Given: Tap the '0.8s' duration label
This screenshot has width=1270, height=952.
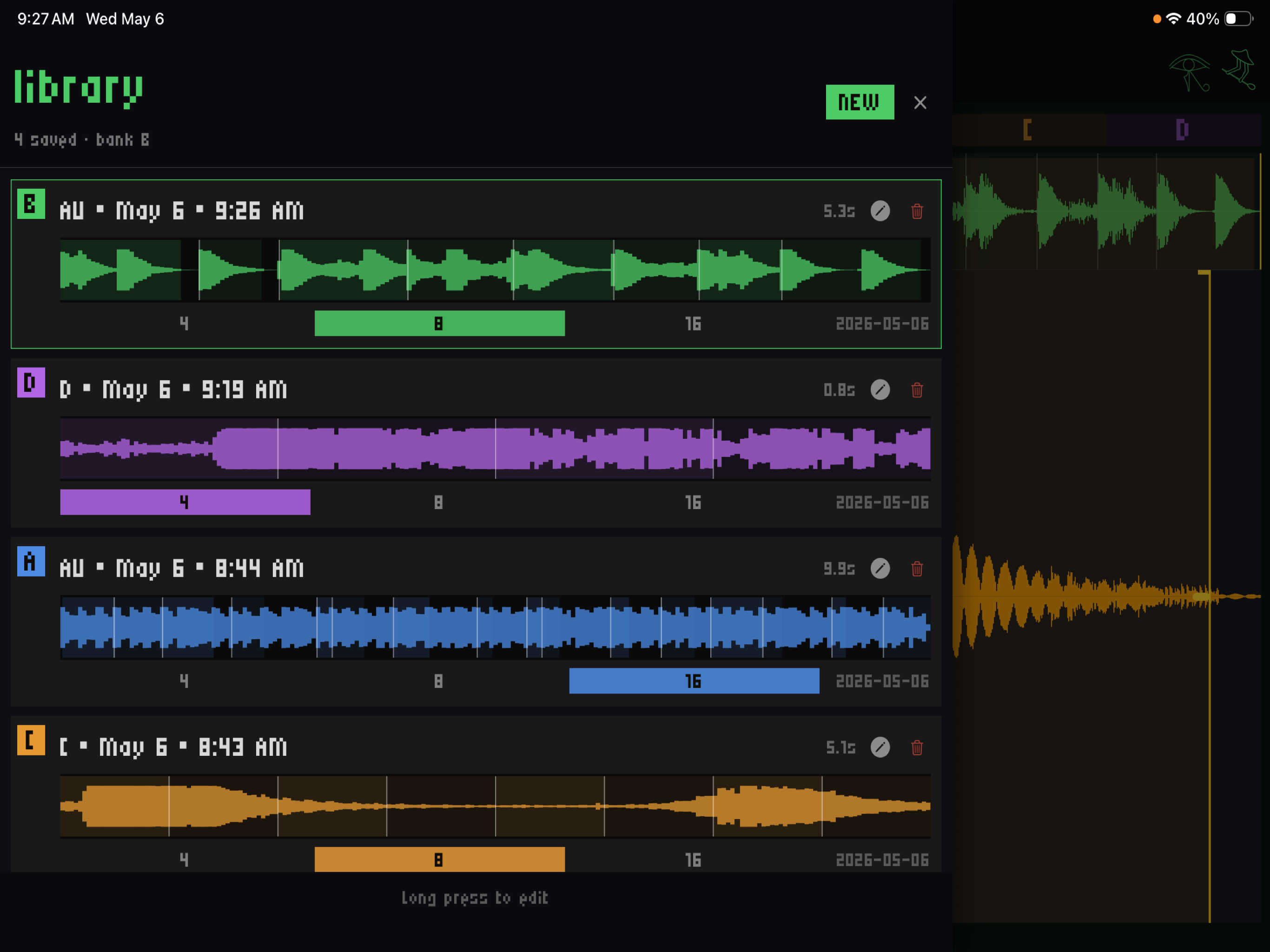Looking at the screenshot, I should [x=839, y=390].
